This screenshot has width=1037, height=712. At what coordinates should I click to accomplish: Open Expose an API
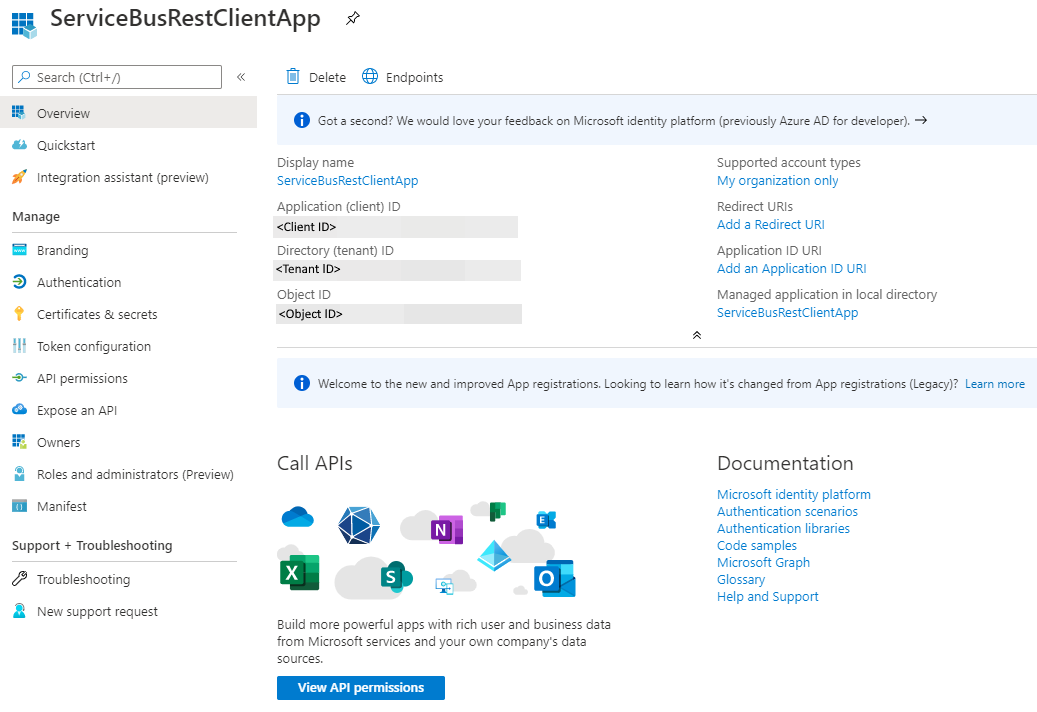(x=77, y=411)
